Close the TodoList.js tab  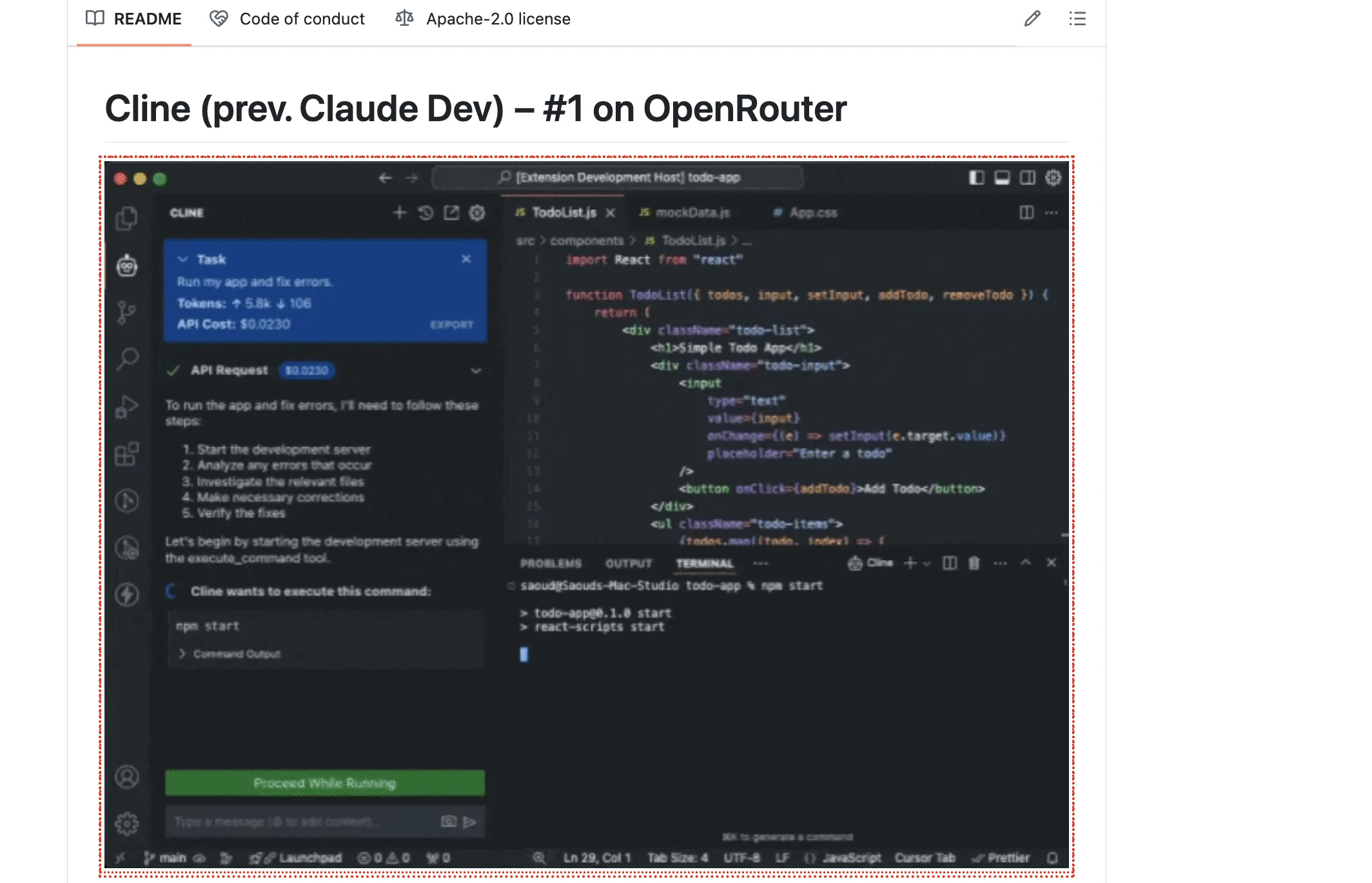coord(610,213)
